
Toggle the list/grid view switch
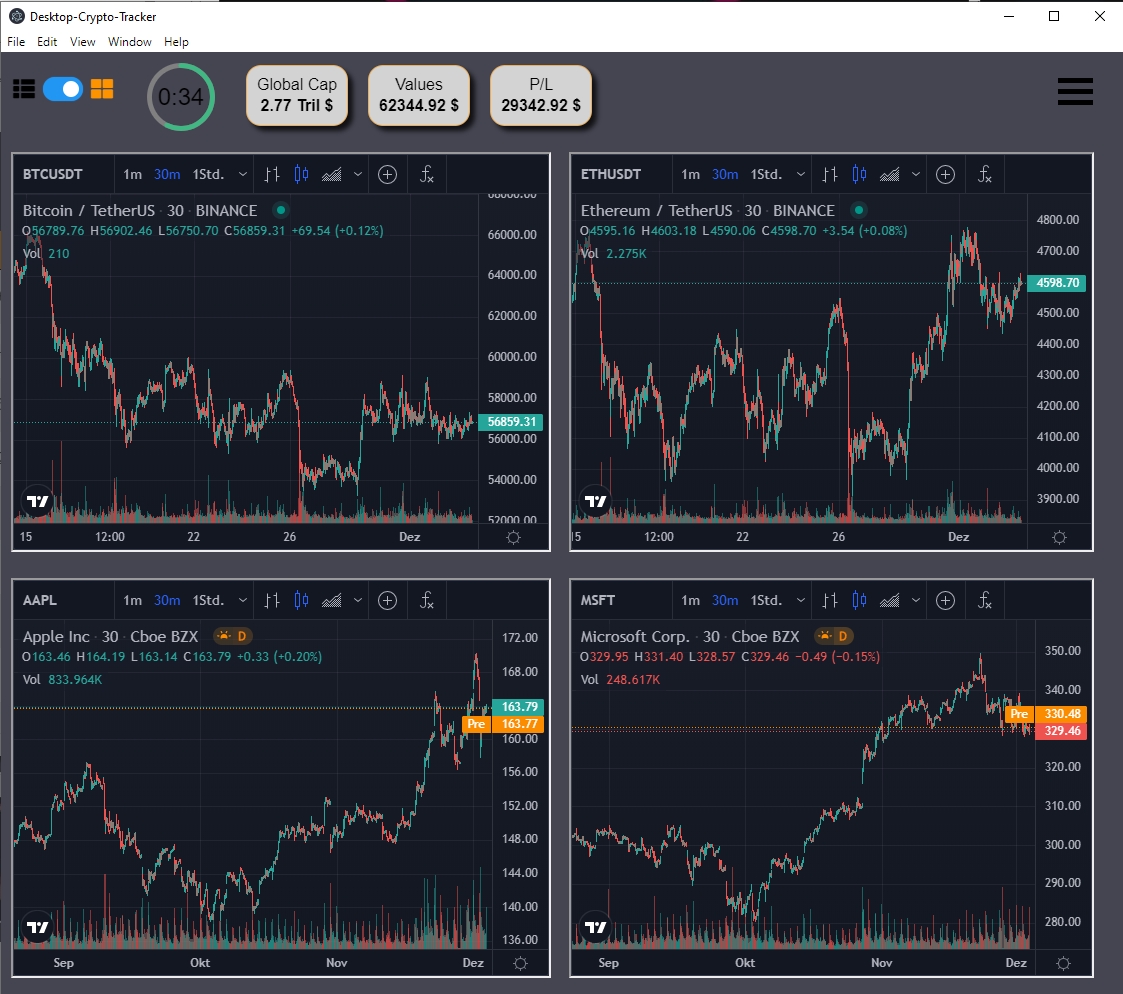[63, 89]
